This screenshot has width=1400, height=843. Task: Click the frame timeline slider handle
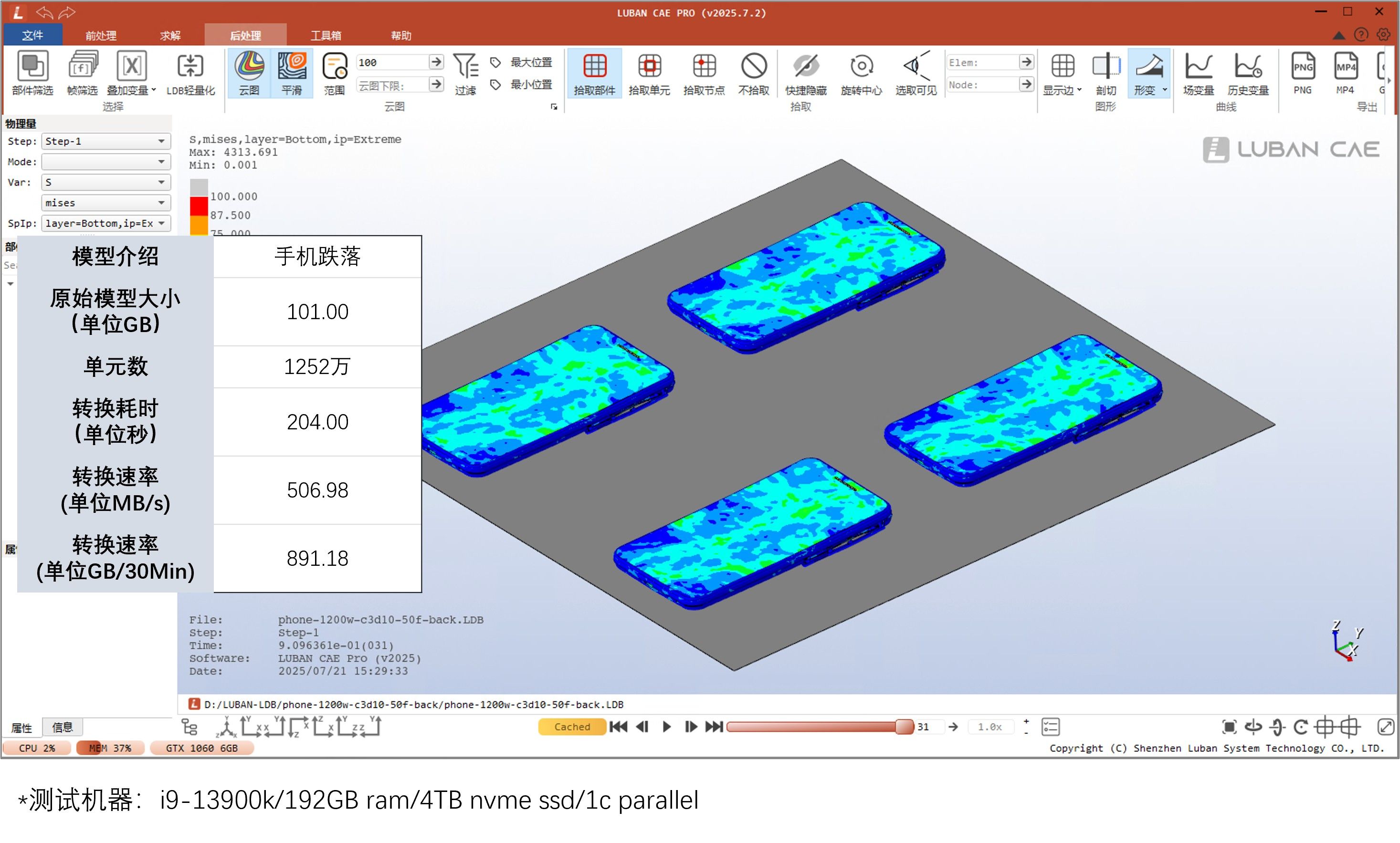tap(904, 727)
